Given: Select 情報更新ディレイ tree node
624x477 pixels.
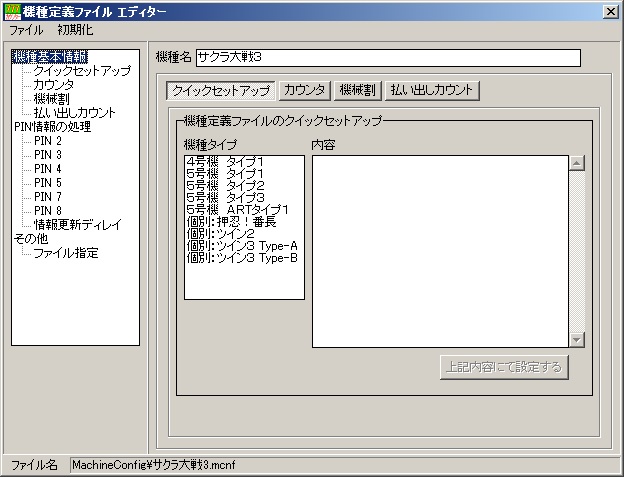Looking at the screenshot, I should [78, 225].
